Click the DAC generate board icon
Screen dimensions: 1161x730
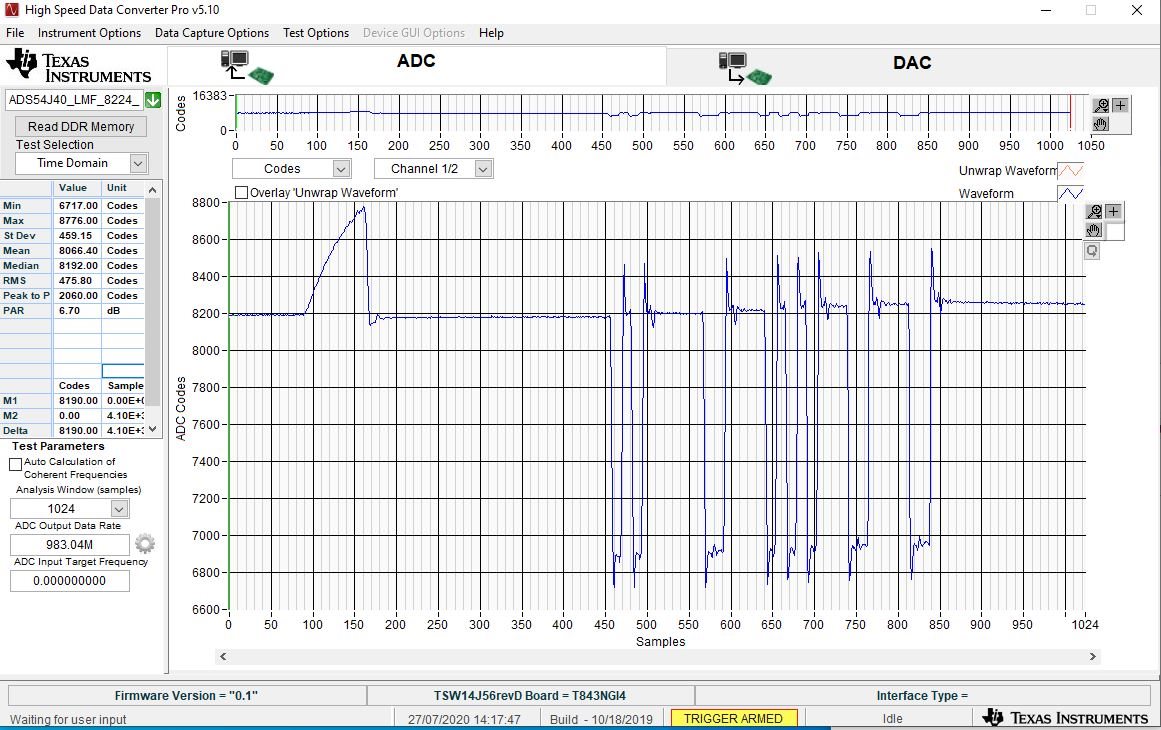click(x=745, y=68)
